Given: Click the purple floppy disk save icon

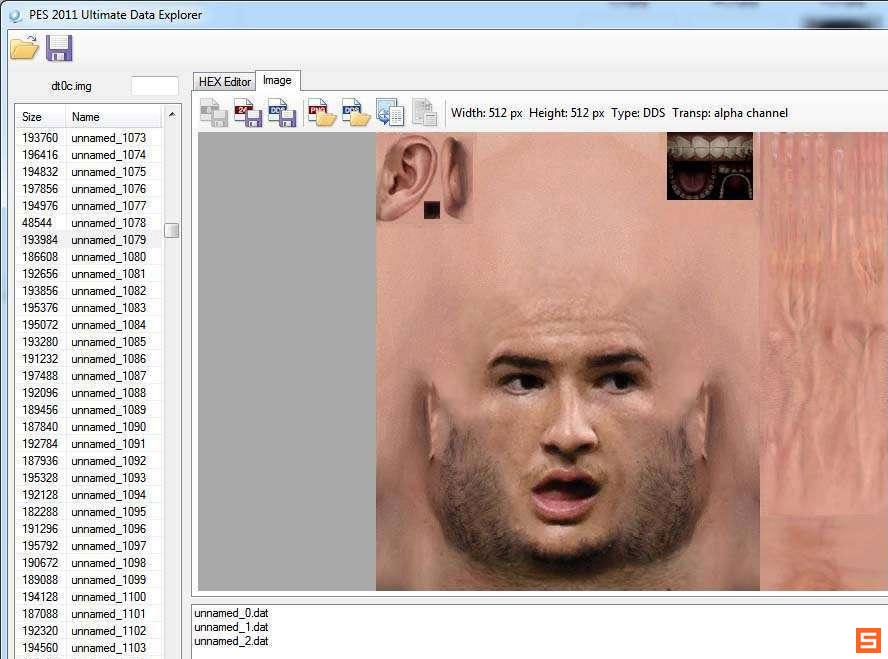Looking at the screenshot, I should pos(59,47).
